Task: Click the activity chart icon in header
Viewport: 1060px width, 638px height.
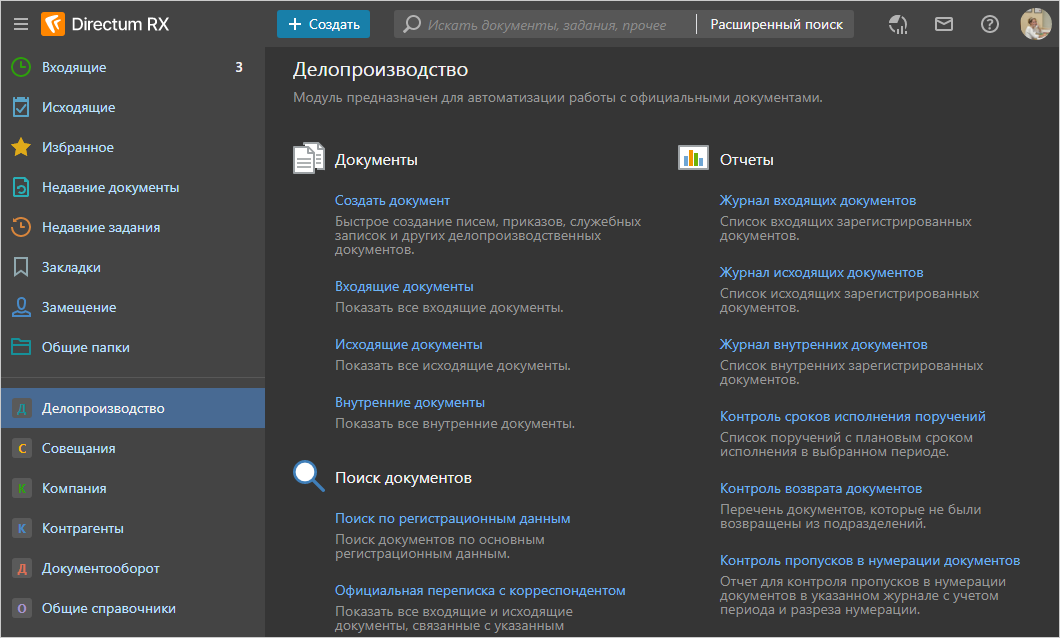Action: [898, 24]
